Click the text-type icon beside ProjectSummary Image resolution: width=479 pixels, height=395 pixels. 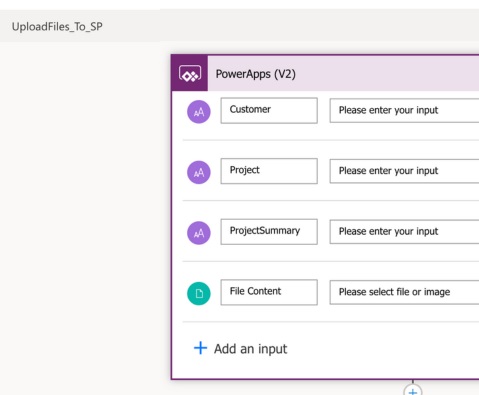(x=199, y=233)
